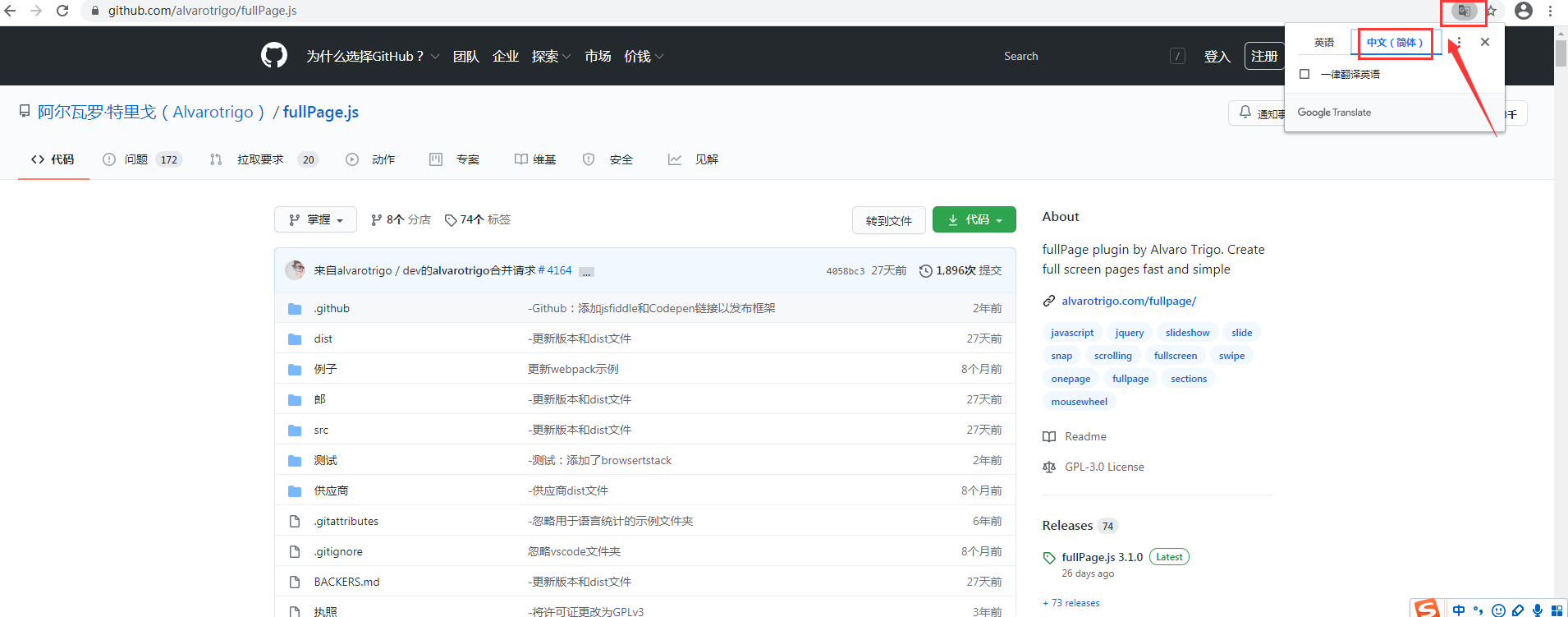The width and height of the screenshot is (1568, 617).
Task: Switch to the 动作 tab
Action: 371,159
